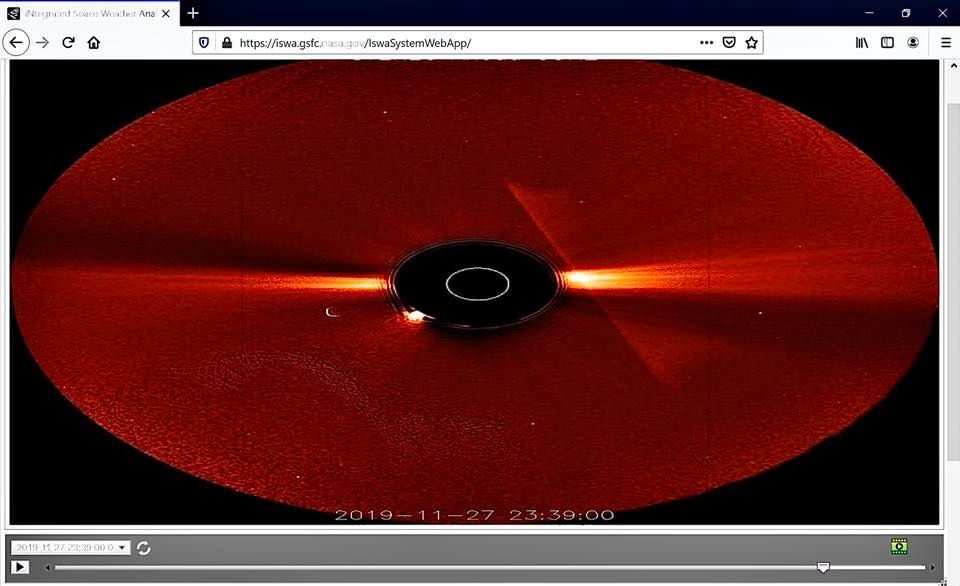Step timeline backward with left arrow
Viewport: 960px width, 586px height.
pyautogui.click(x=48, y=568)
